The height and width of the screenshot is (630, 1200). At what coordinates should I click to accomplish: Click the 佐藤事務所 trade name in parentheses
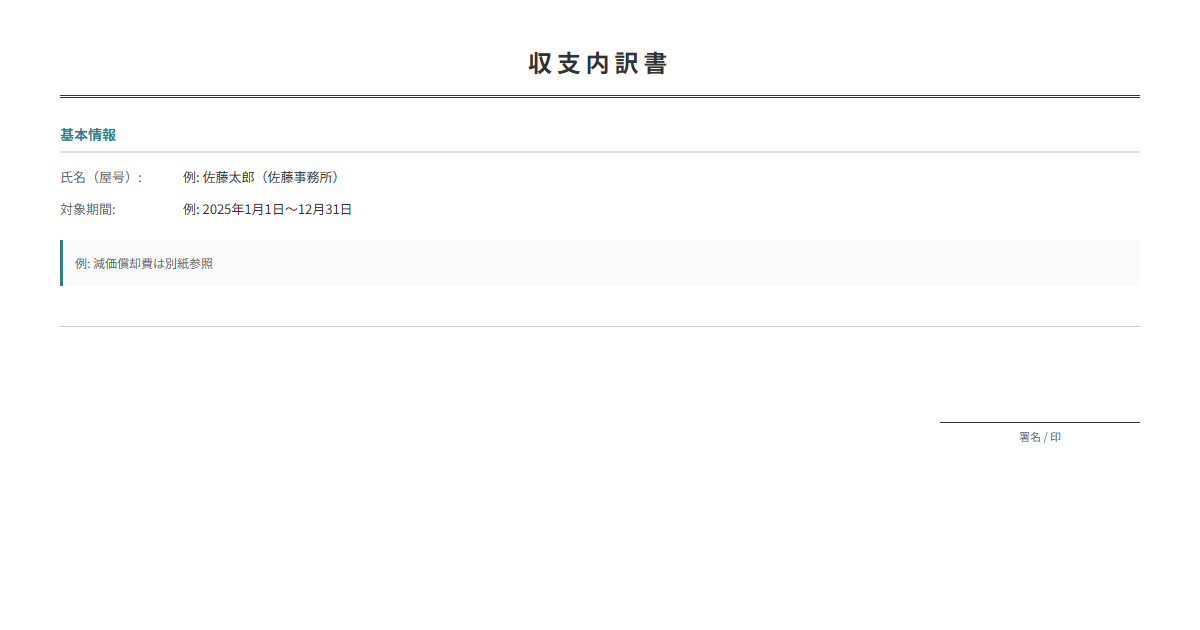pos(301,178)
